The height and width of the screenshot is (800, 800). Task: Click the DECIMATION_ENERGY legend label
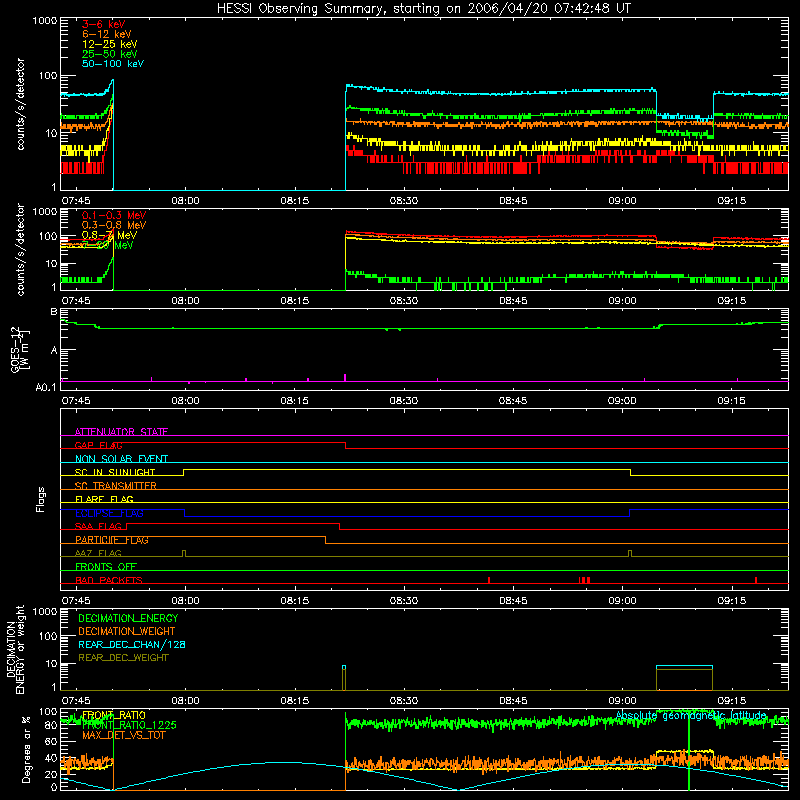[128, 618]
